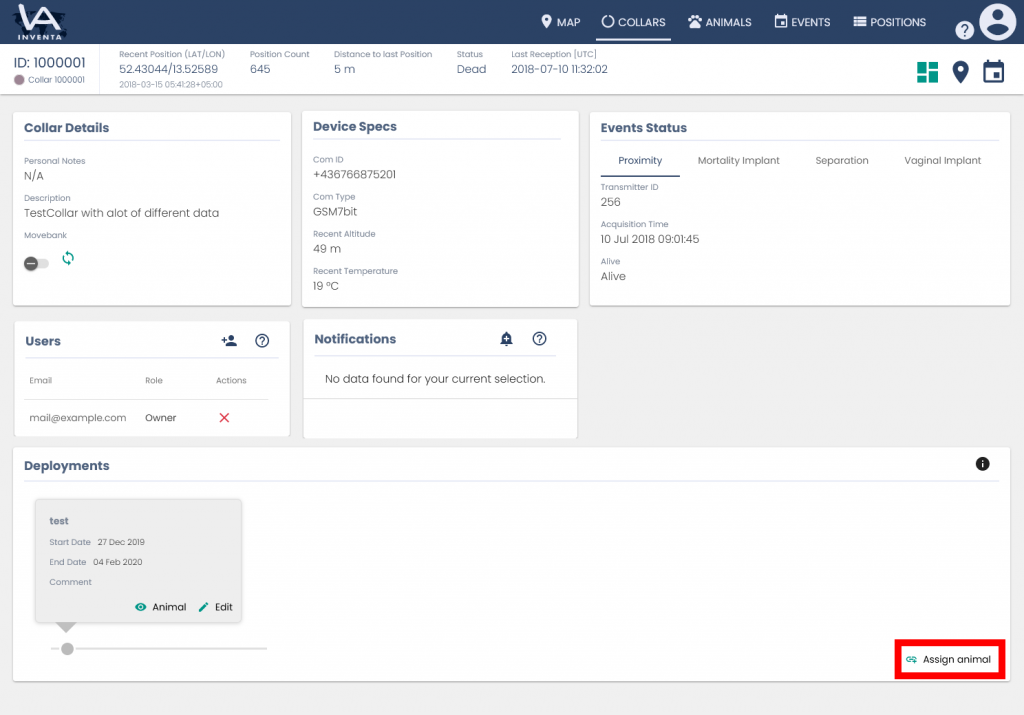Viewport: 1024px width, 715px height.
Task: Open the user profile avatar menu
Action: coord(997,22)
